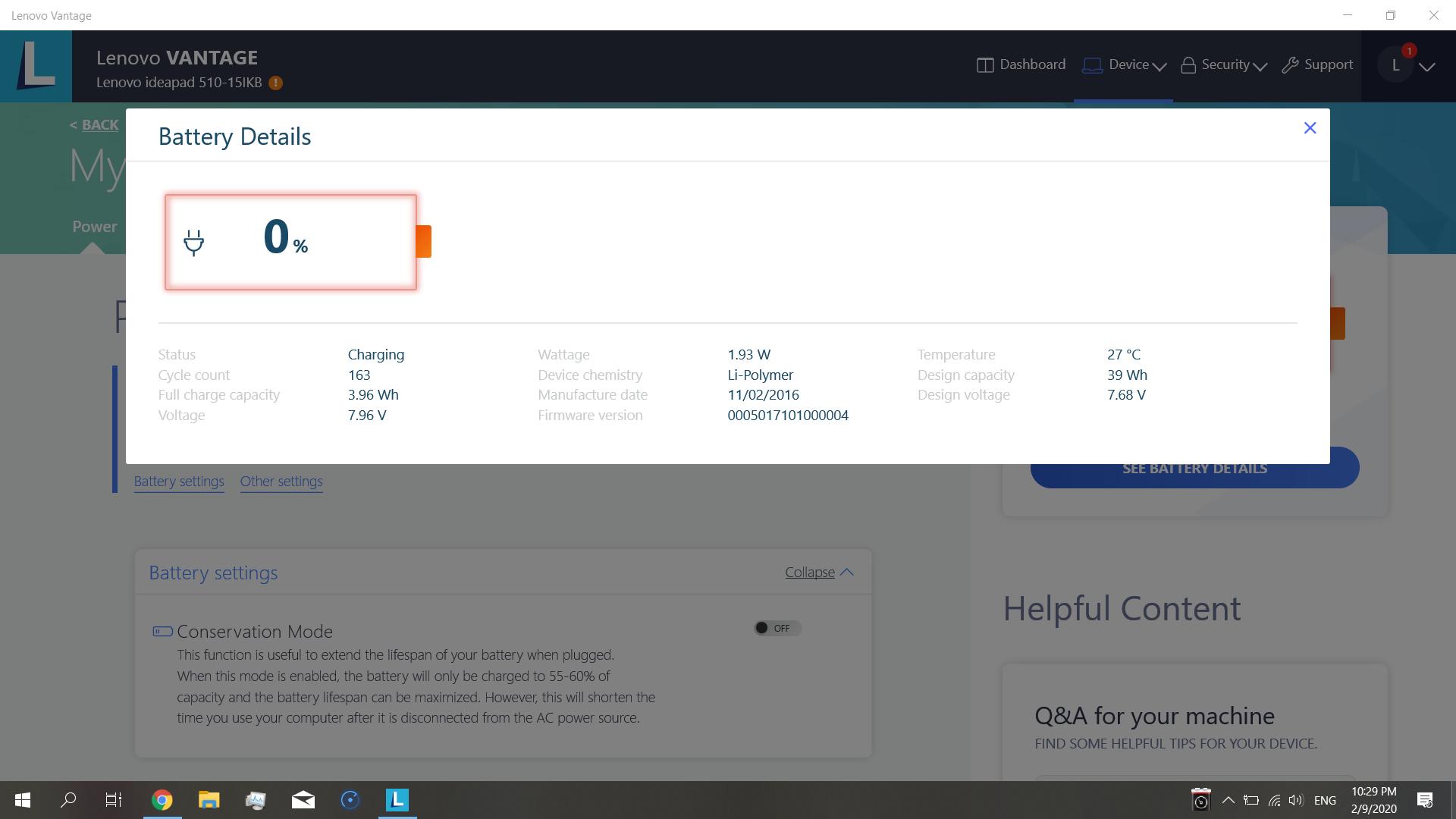
Task: Toggle Conservation Mode switch
Action: click(777, 628)
